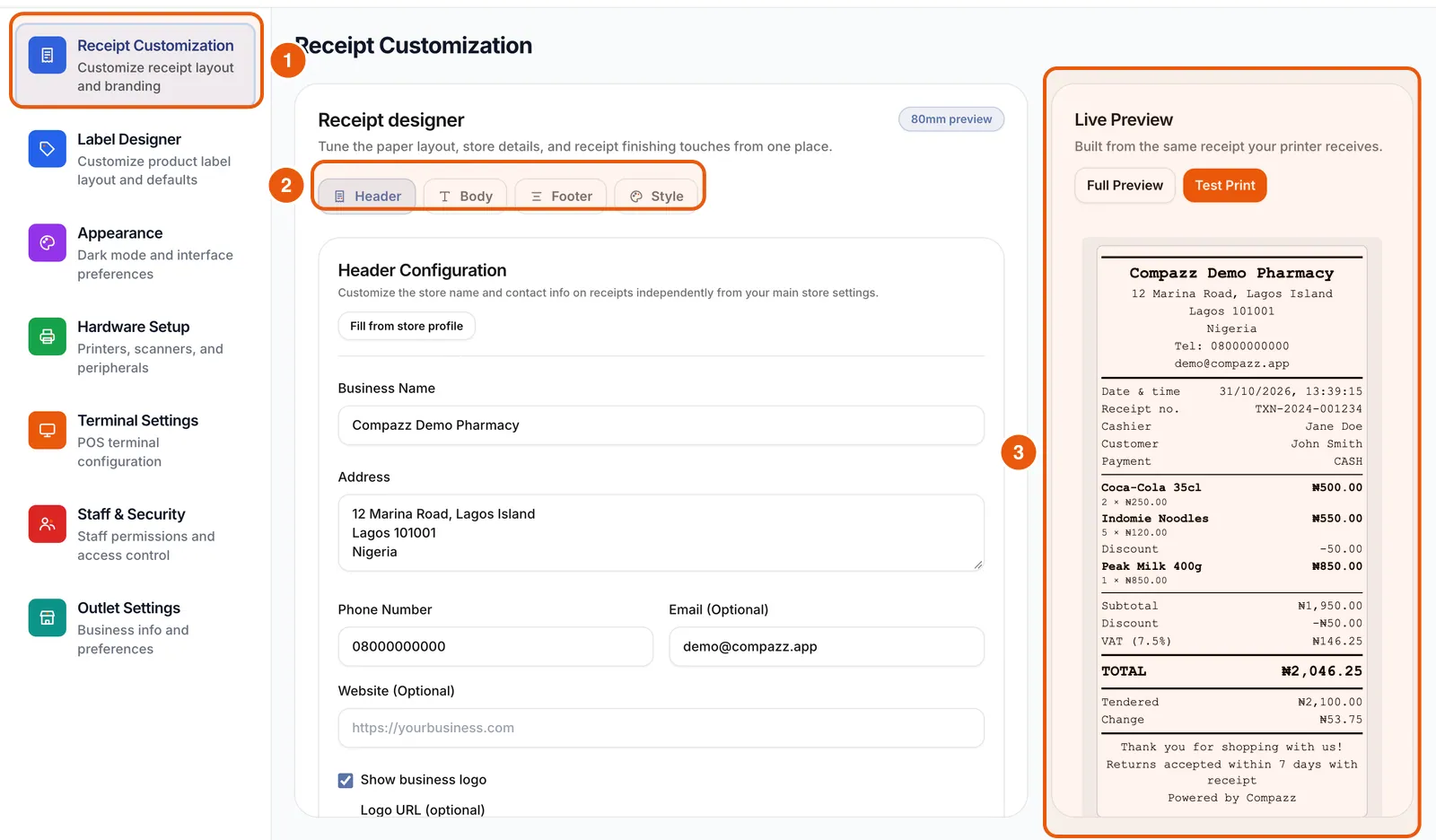Click the receipt preview thumbnail
1436x840 pixels.
(1232, 531)
